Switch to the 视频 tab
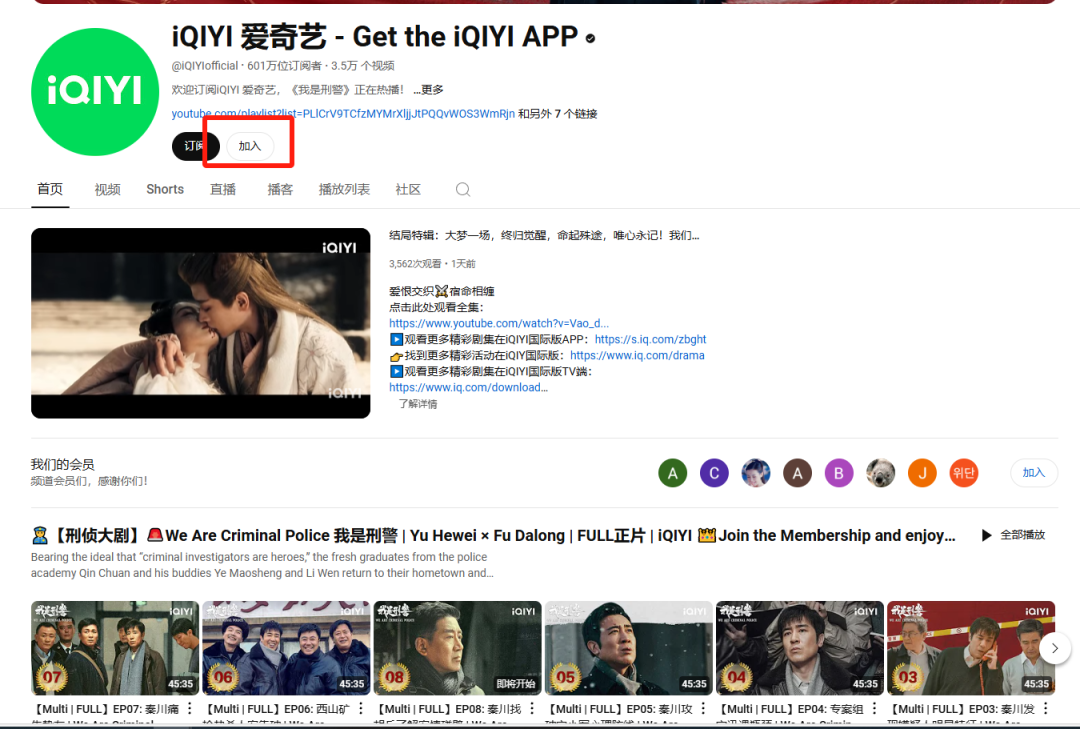The width and height of the screenshot is (1080, 729). [107, 189]
